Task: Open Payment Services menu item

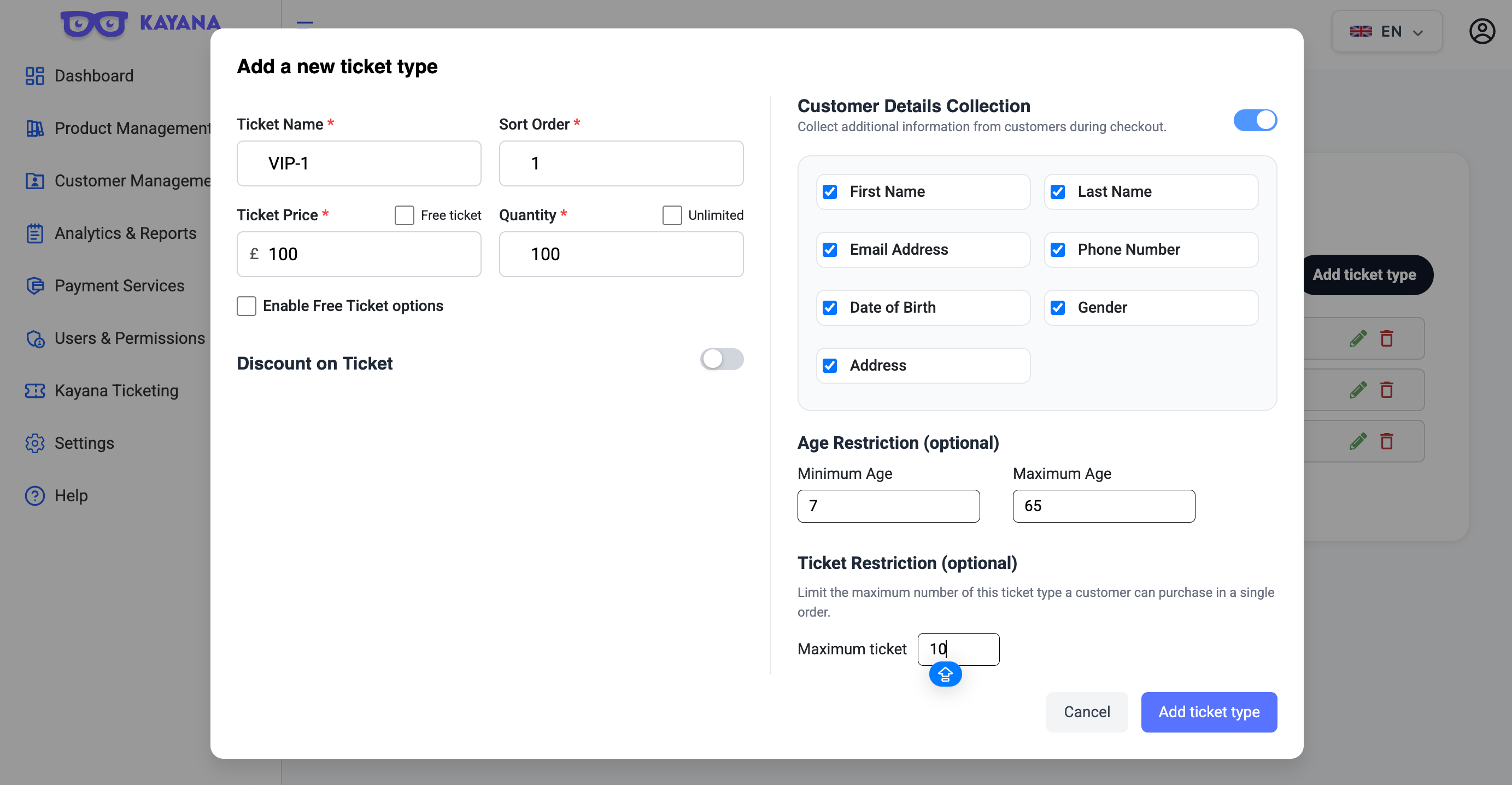Action: coord(119,286)
